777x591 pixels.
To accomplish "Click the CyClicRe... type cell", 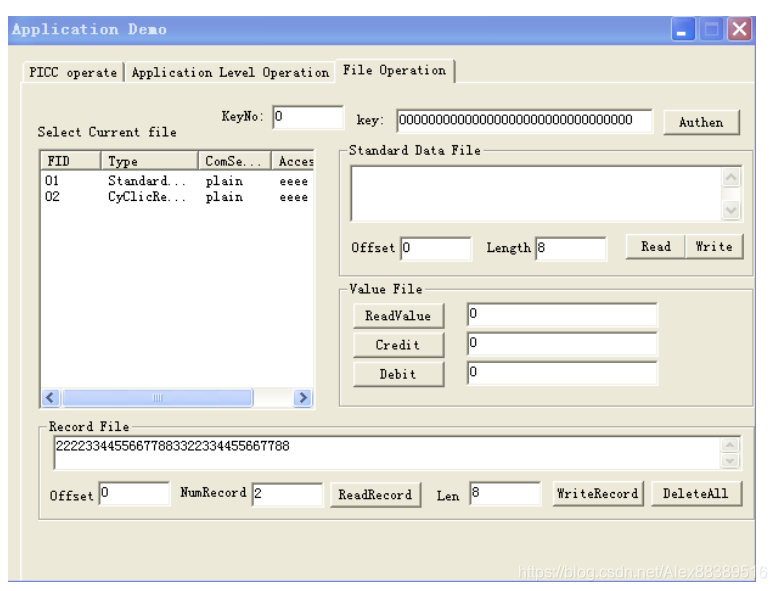I will [x=147, y=197].
